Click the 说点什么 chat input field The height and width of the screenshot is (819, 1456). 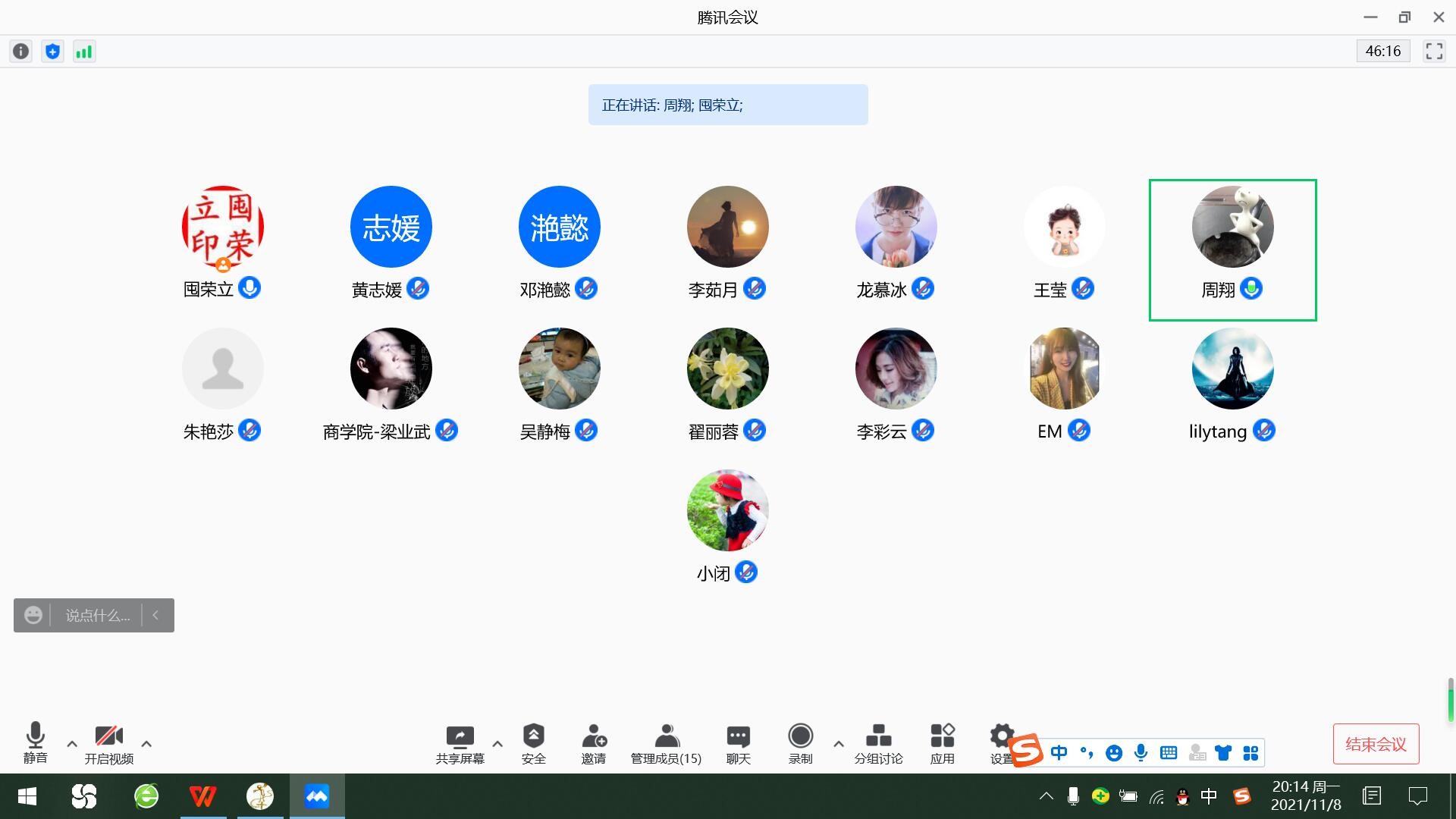click(x=97, y=615)
